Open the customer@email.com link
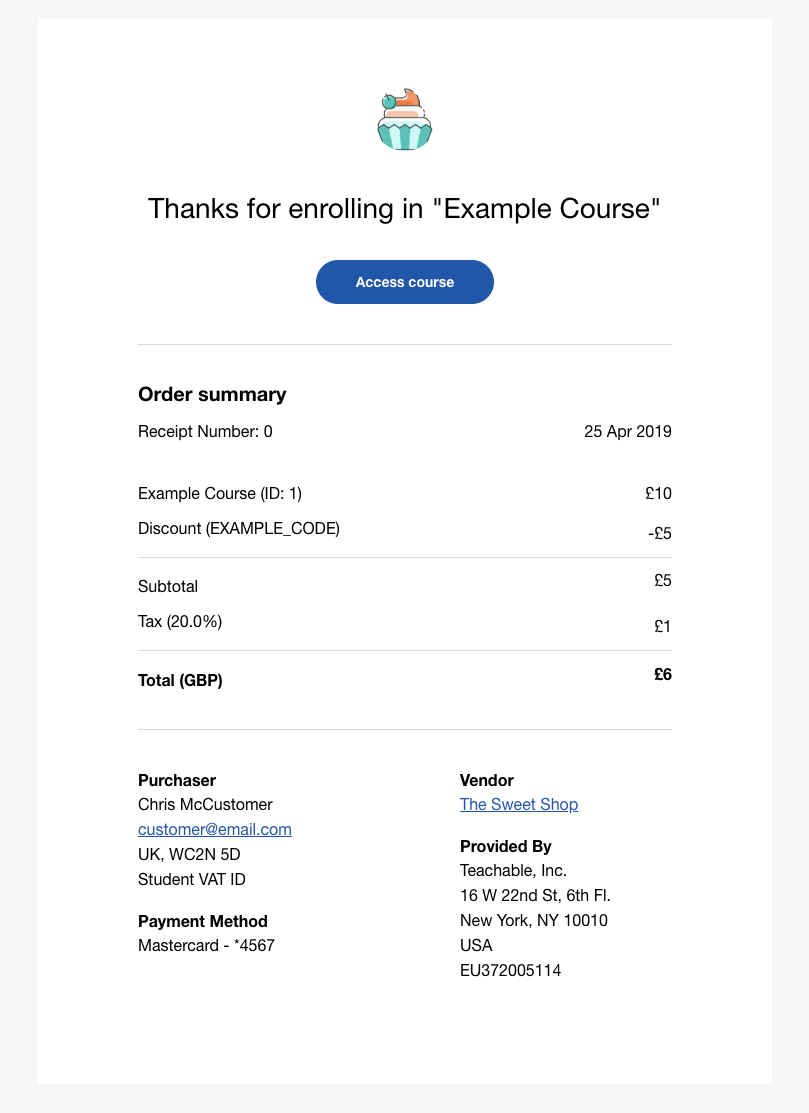Viewport: 809px width, 1113px height. [x=214, y=829]
